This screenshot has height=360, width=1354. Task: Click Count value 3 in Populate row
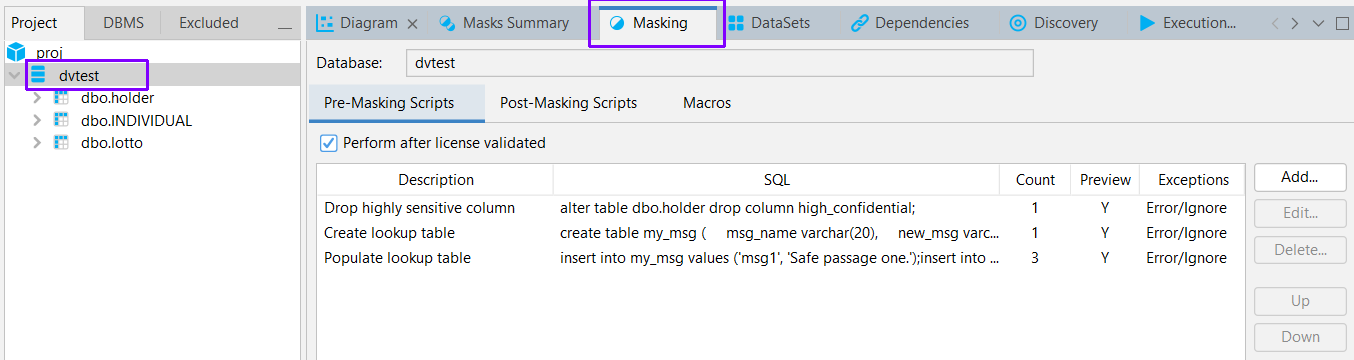(1035, 258)
